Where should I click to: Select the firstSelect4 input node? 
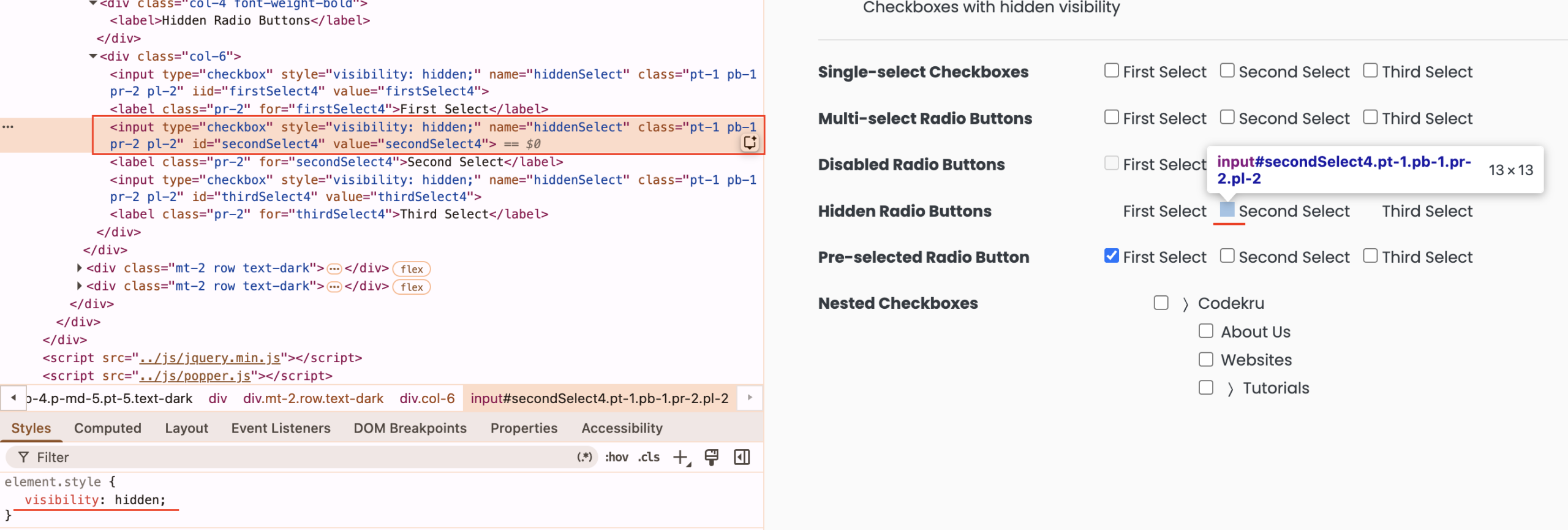[x=434, y=83]
